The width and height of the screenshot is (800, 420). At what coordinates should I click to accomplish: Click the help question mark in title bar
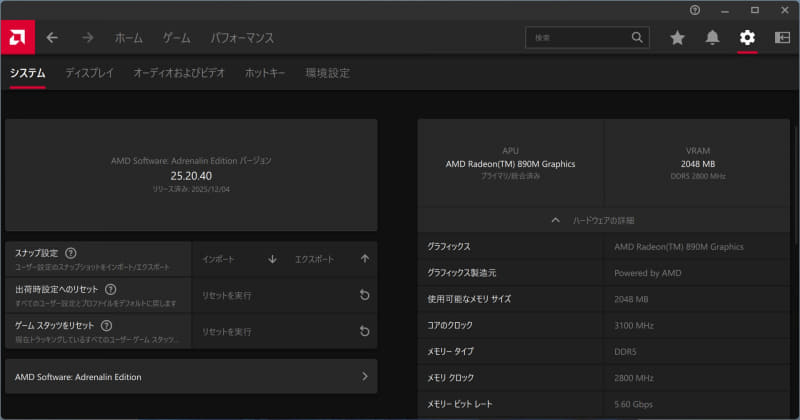[694, 10]
